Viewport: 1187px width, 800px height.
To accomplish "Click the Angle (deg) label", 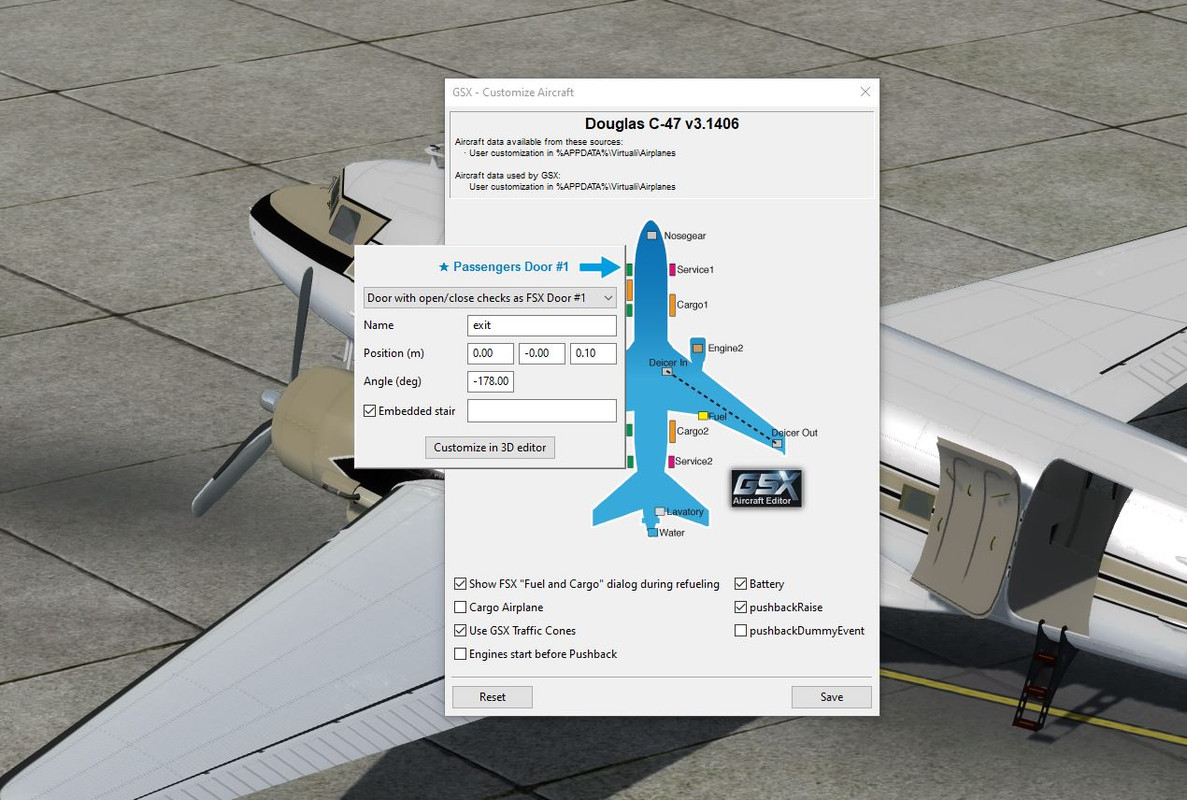I will click(x=392, y=381).
